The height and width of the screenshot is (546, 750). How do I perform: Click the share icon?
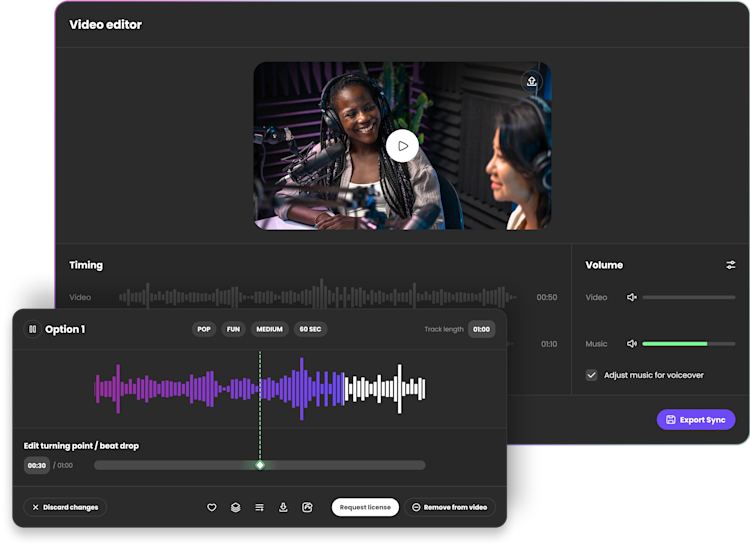[x=307, y=507]
